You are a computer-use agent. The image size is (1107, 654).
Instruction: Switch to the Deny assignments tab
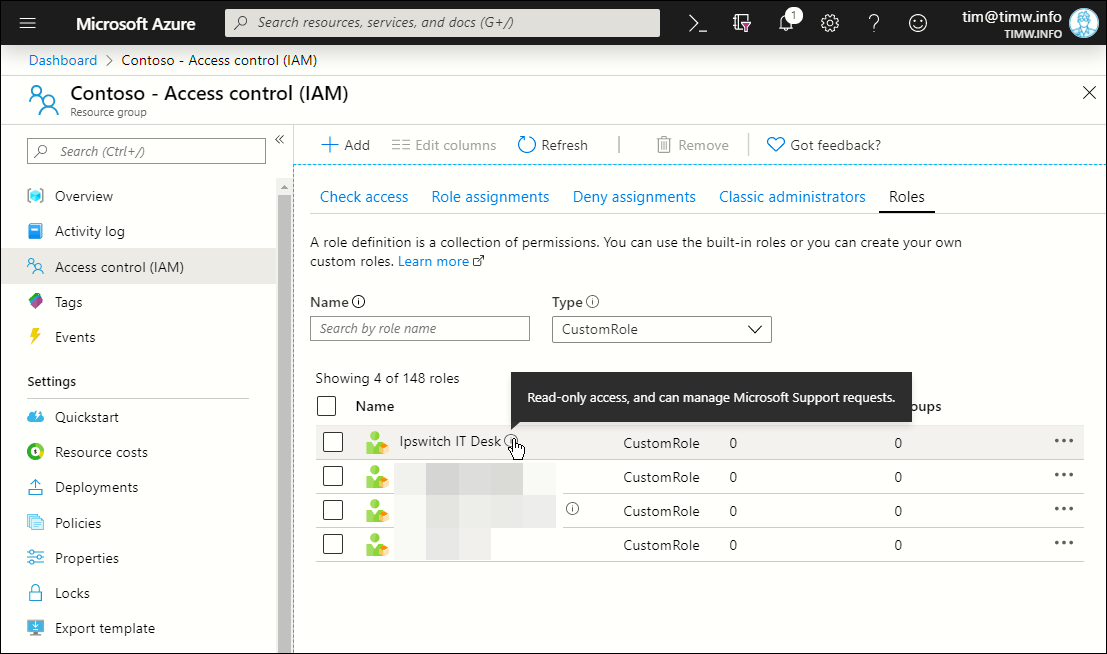[x=634, y=197]
